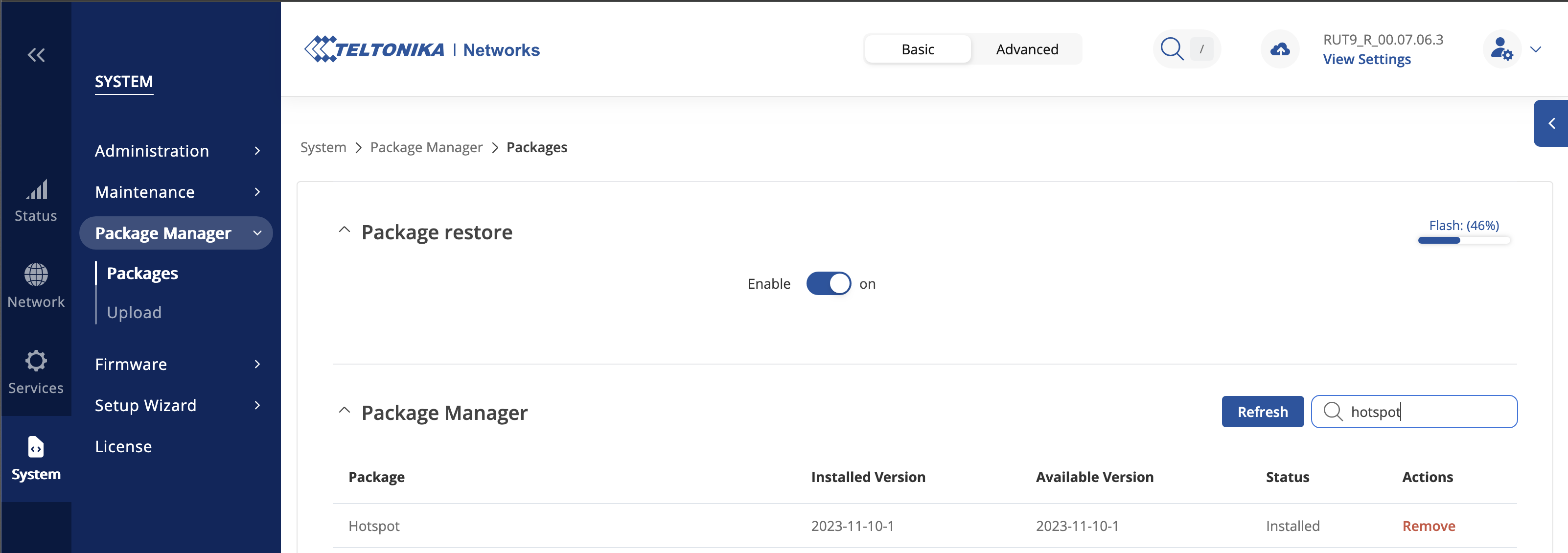1568x553 pixels.
Task: Collapse the Package restore section
Action: [345, 231]
